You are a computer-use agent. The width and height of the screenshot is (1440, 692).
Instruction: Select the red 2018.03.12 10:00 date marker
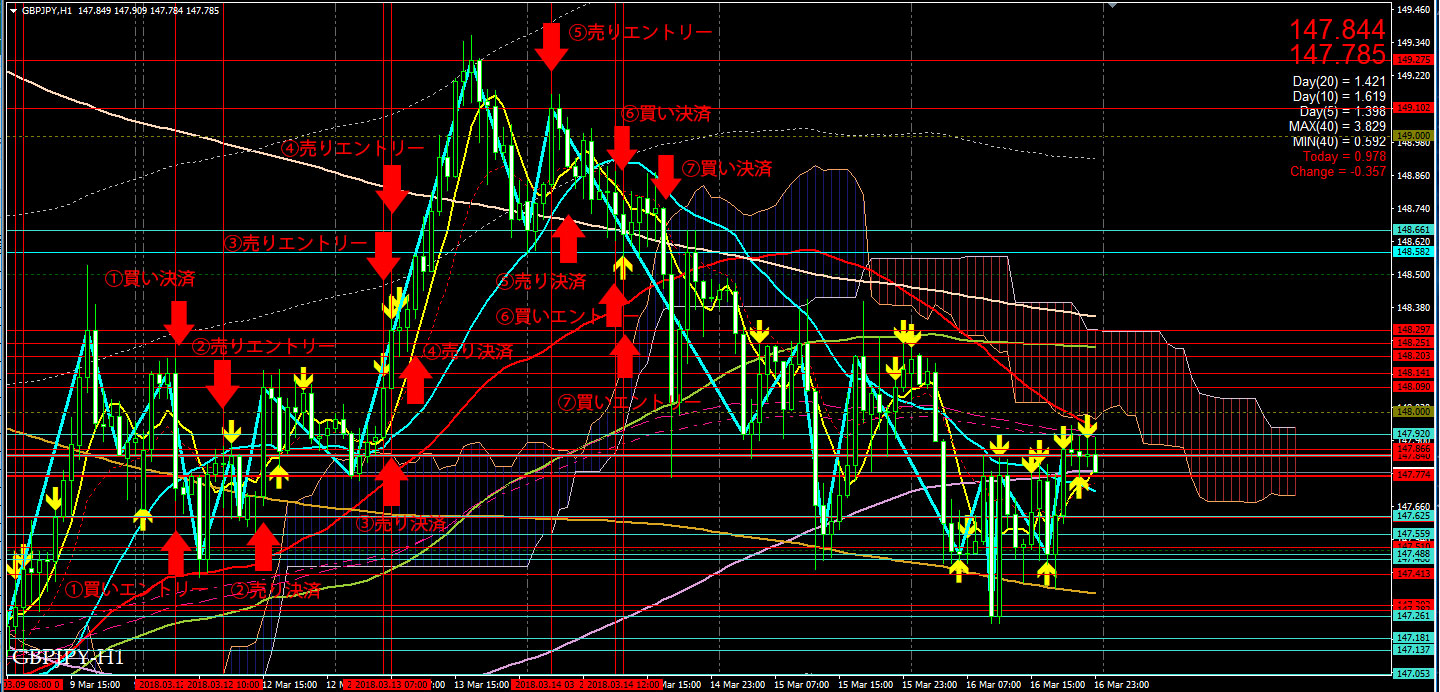click(223, 685)
